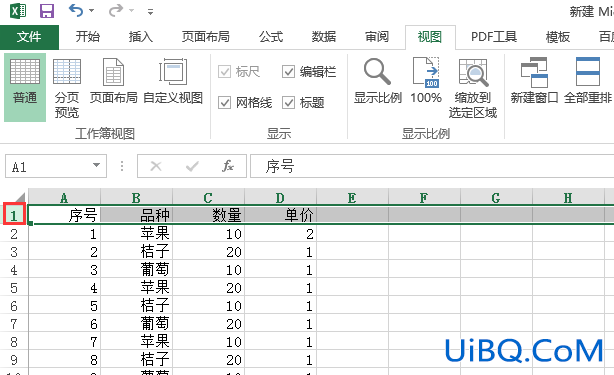Open Customize Quick Access Toolbar dropdown
This screenshot has height=375, width=614.
(x=150, y=12)
